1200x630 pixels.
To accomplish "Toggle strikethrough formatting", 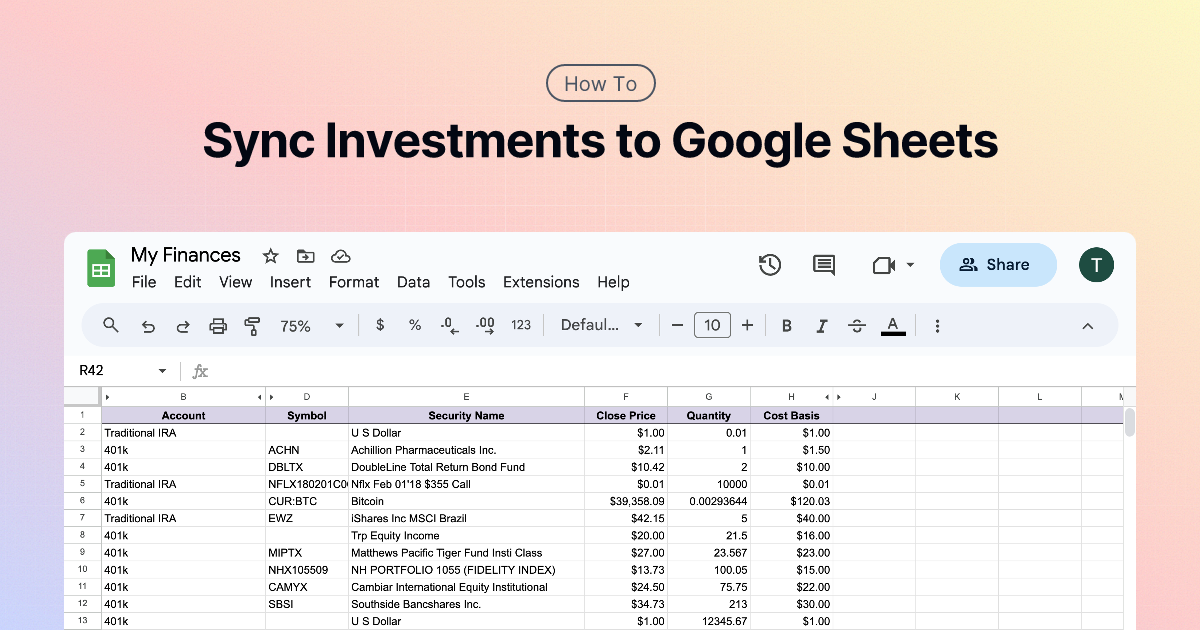I will click(x=856, y=325).
